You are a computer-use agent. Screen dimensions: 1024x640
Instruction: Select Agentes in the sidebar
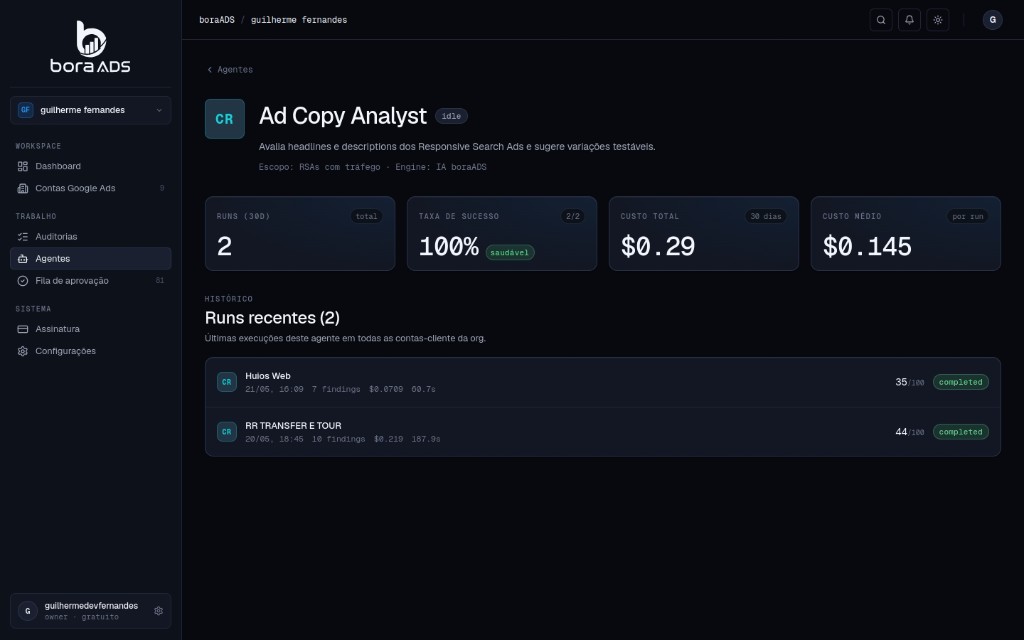coord(91,259)
